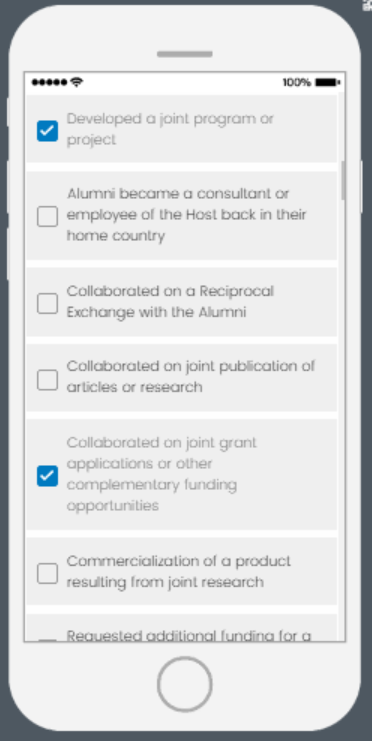Select the Alumni became a consultant row

point(182,215)
